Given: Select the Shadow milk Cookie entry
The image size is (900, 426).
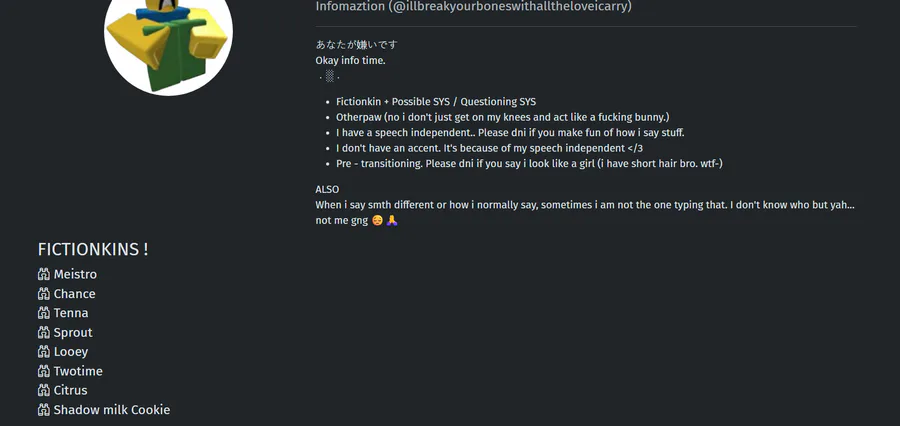Looking at the screenshot, I should (112, 410).
